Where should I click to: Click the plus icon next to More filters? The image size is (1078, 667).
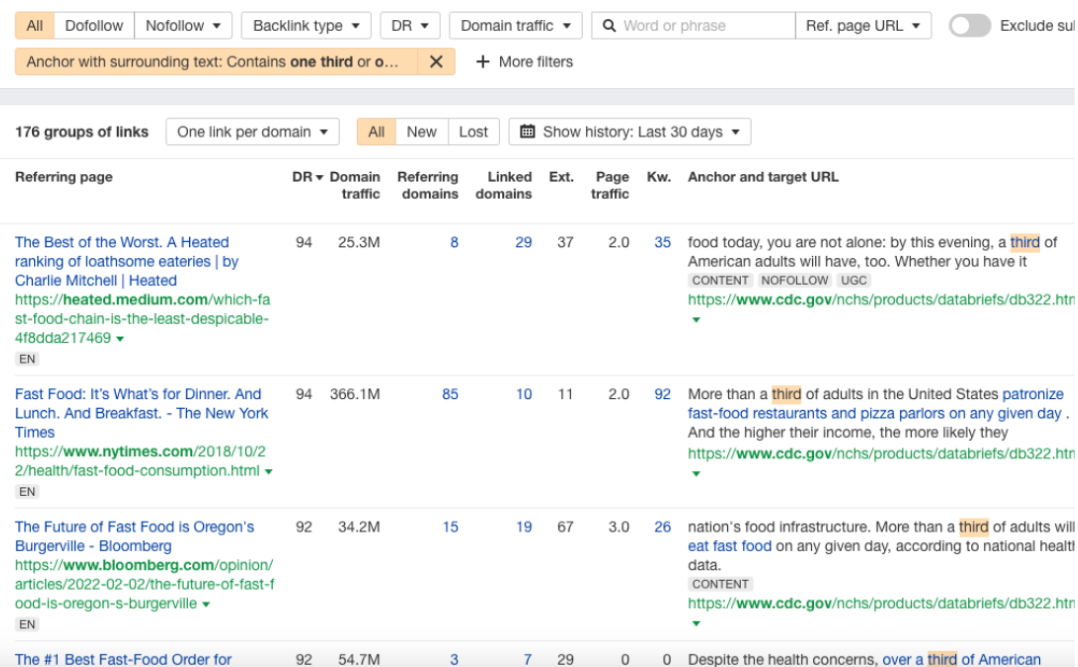[484, 62]
